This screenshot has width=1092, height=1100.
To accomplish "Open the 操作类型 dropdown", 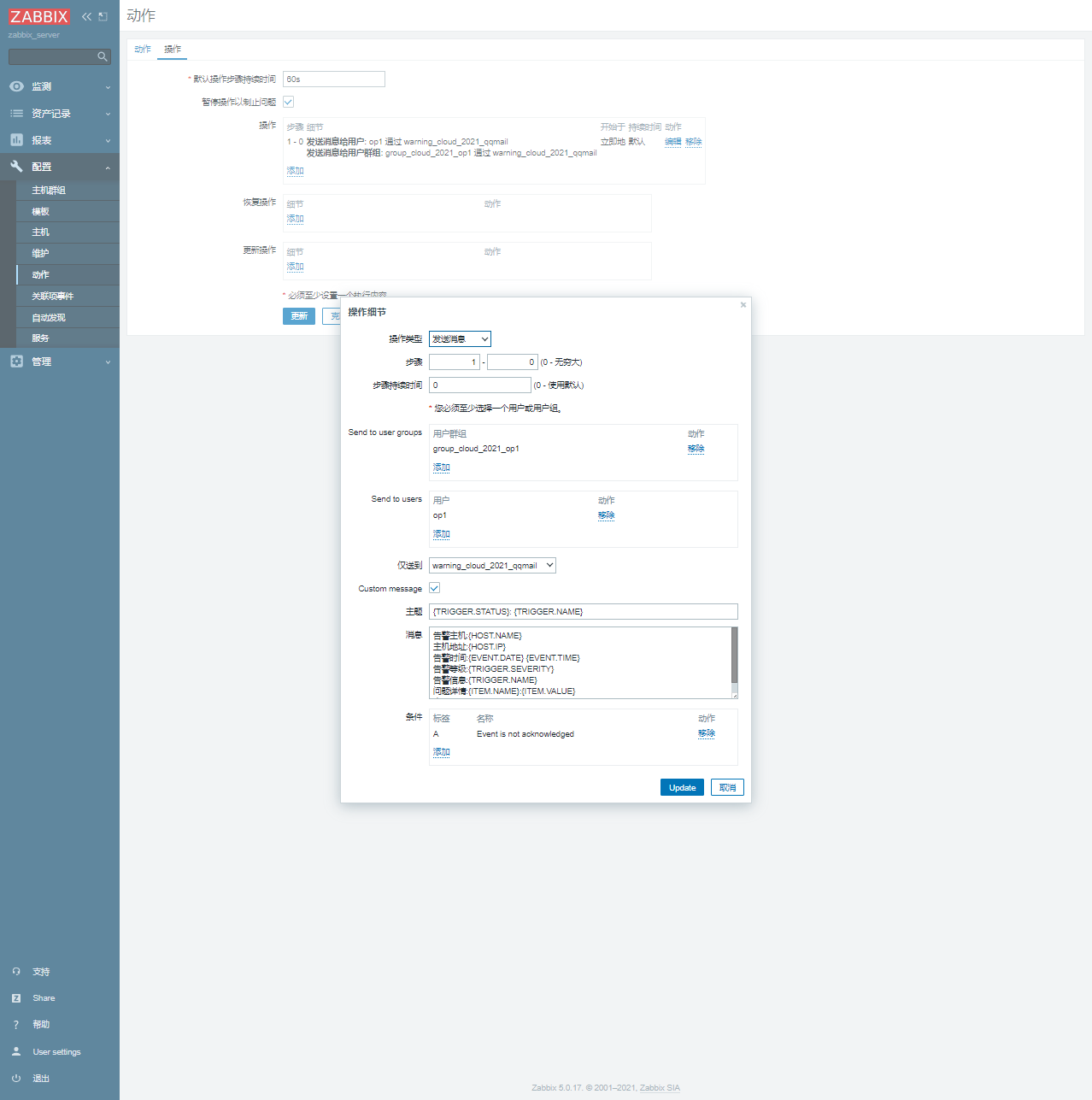I will click(x=460, y=339).
